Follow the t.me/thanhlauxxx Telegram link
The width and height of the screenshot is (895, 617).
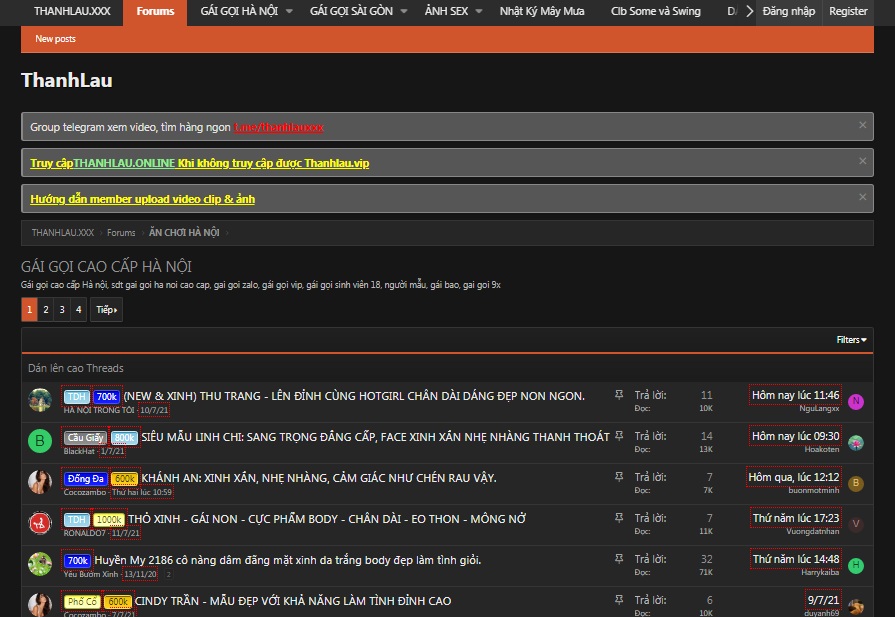click(279, 127)
